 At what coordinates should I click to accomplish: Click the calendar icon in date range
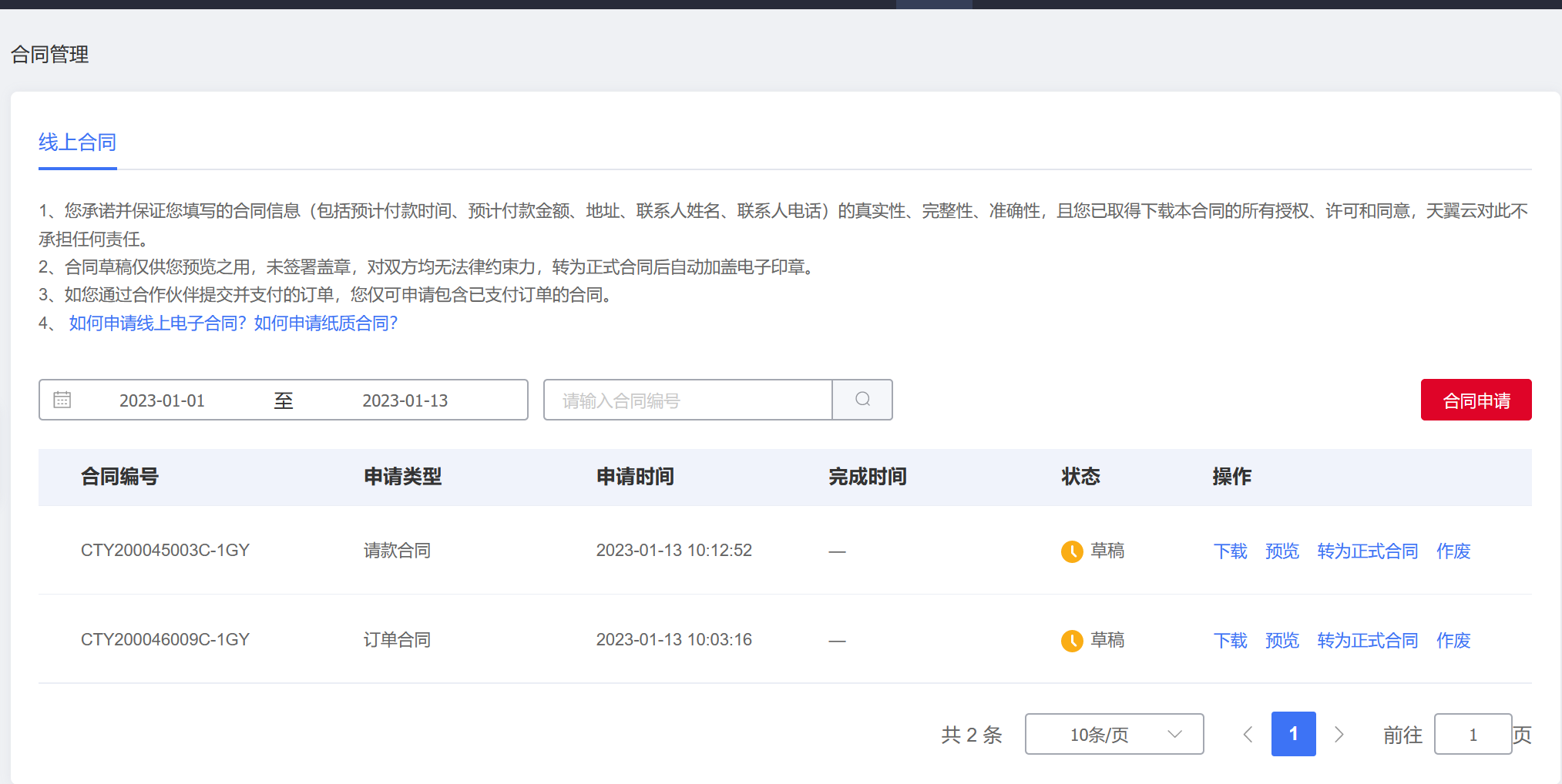pyautogui.click(x=62, y=400)
